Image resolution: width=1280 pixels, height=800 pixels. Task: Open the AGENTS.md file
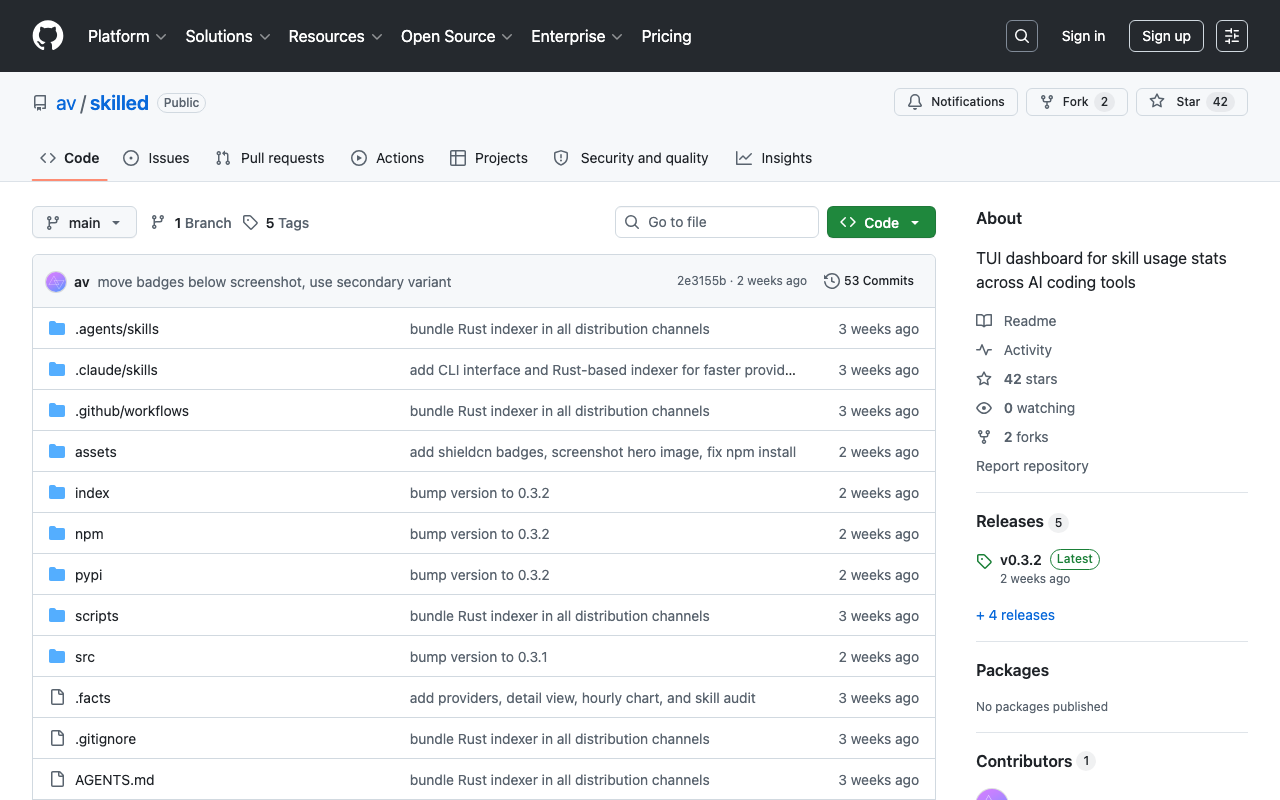click(115, 780)
